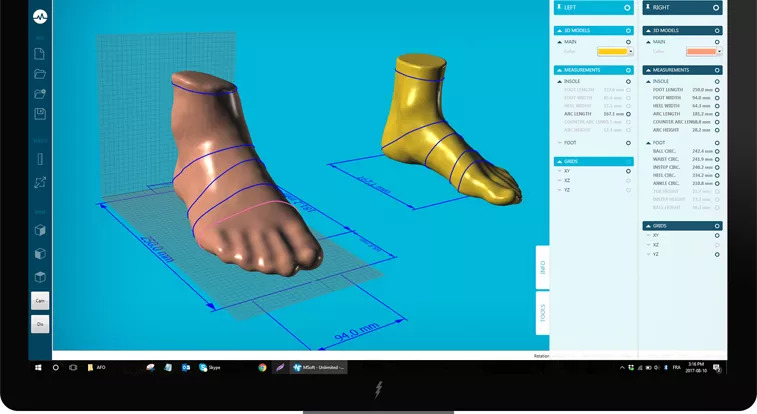This screenshot has height=414, width=757.
Task: Choose the second cube view icon
Action: [x=40, y=253]
